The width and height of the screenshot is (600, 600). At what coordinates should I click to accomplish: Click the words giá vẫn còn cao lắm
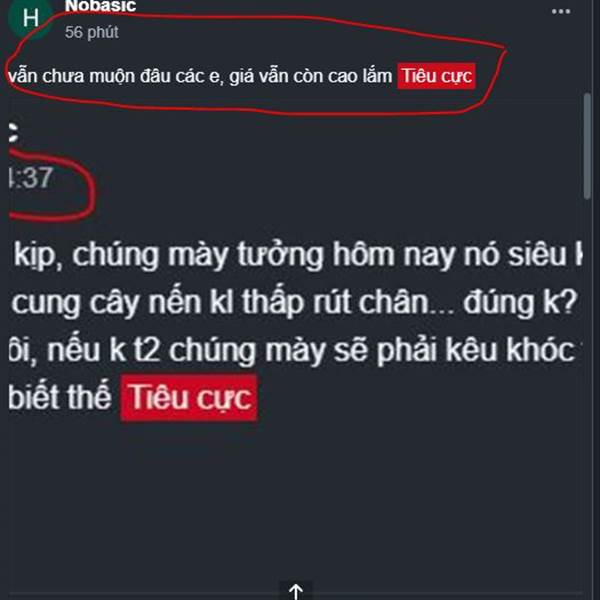tap(311, 76)
